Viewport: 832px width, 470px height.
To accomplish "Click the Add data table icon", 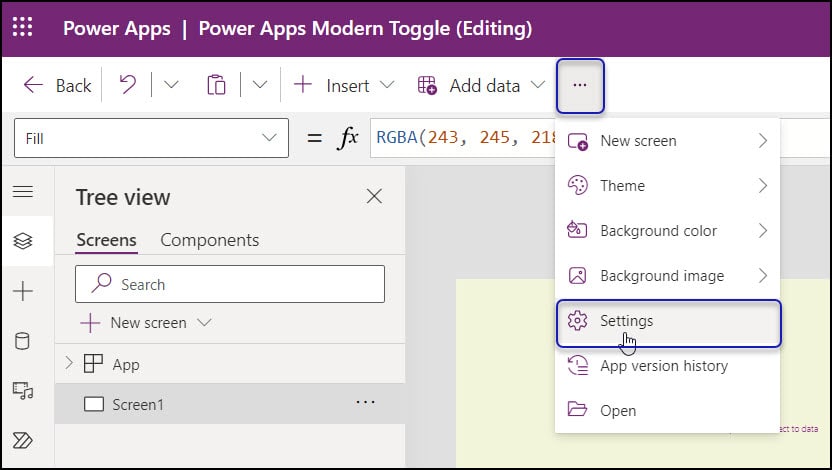I will pyautogui.click(x=427, y=85).
